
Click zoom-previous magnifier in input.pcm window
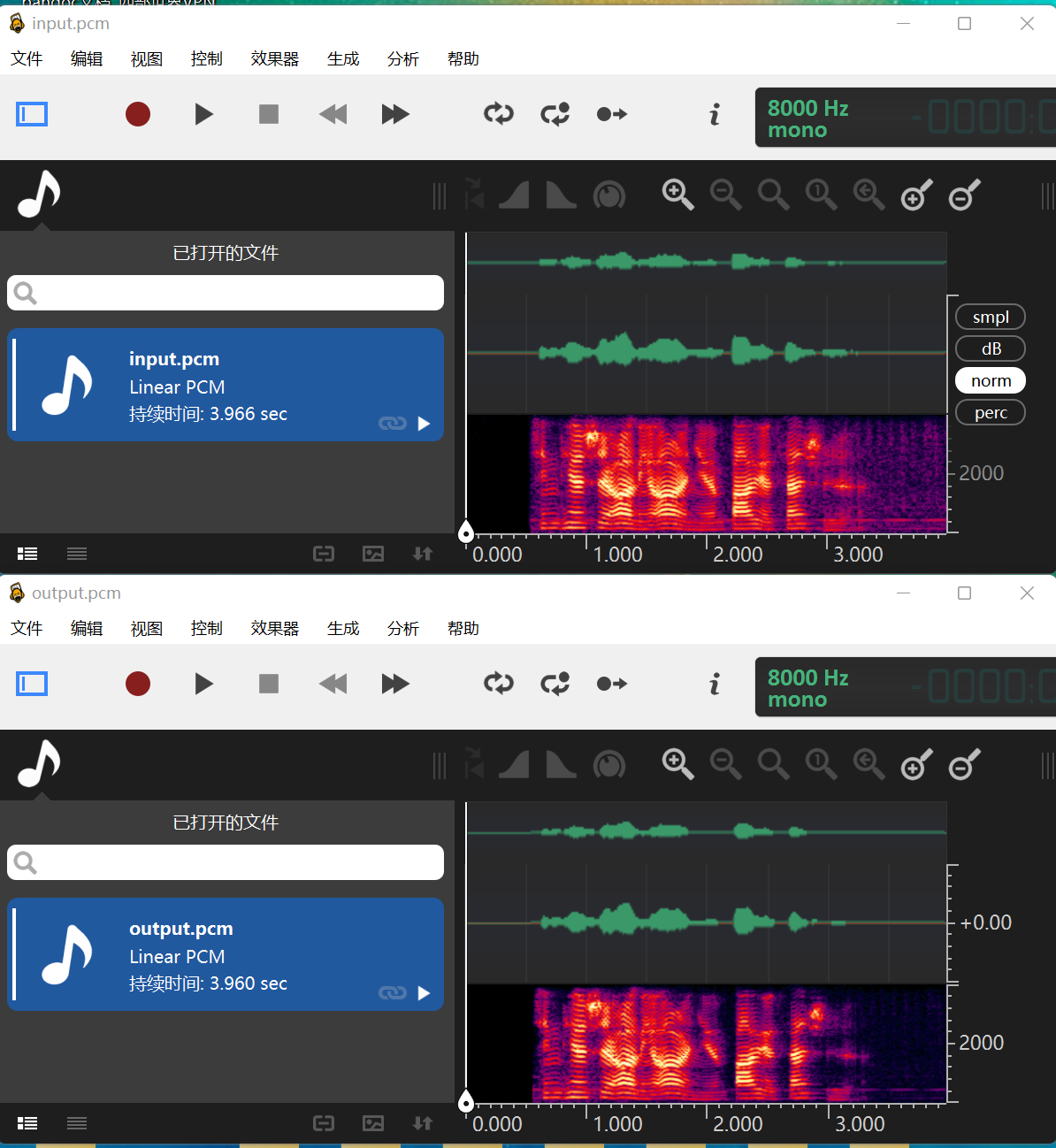869,195
